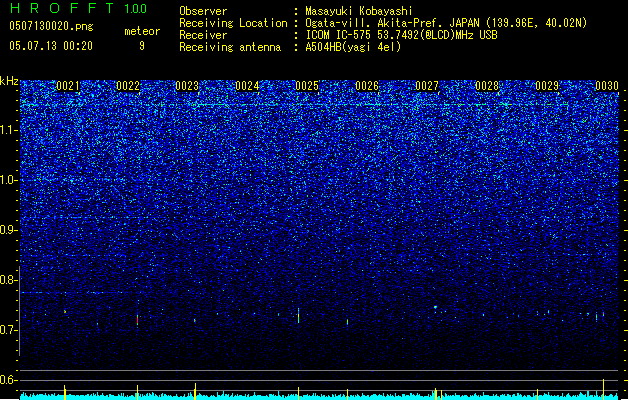629x400 pixels.
Task: Click the 0028 time marker
Action: tap(487, 86)
